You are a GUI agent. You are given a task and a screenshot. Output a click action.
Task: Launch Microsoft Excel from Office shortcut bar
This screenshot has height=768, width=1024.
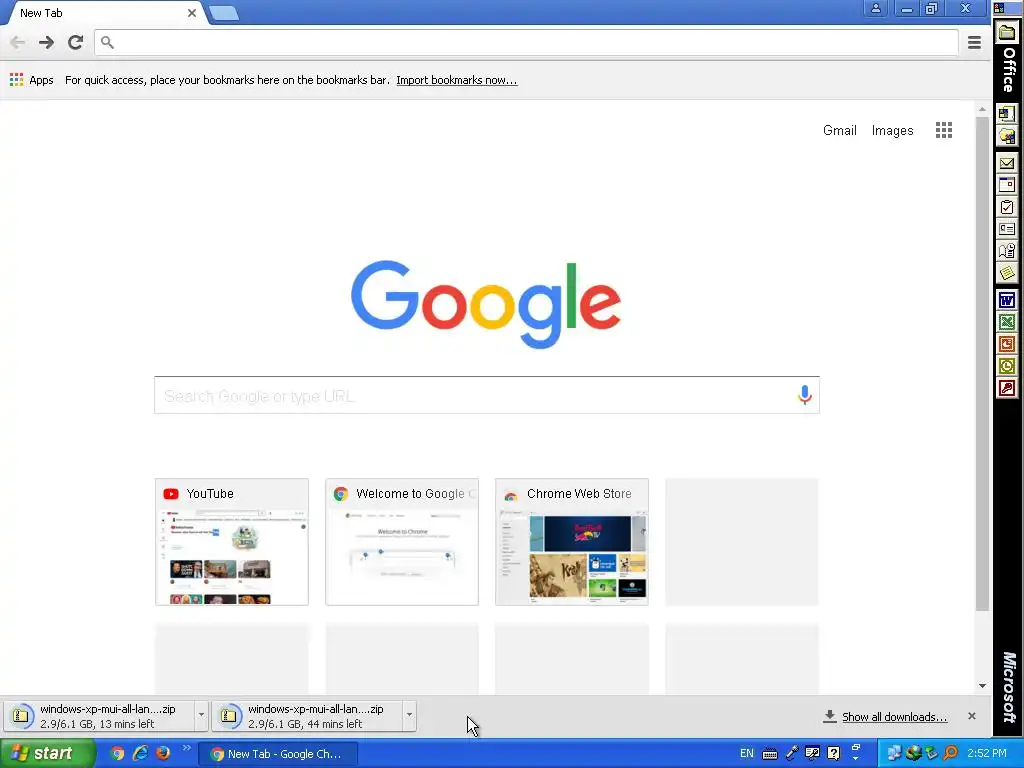click(1007, 322)
